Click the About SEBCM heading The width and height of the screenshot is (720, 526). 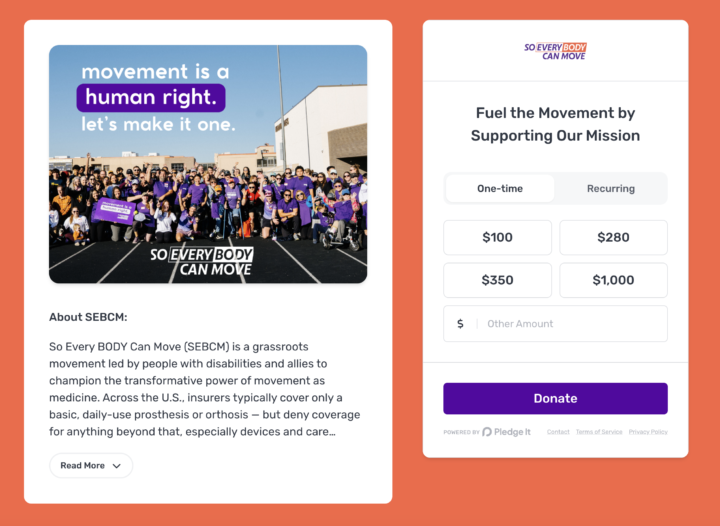[x=88, y=317]
